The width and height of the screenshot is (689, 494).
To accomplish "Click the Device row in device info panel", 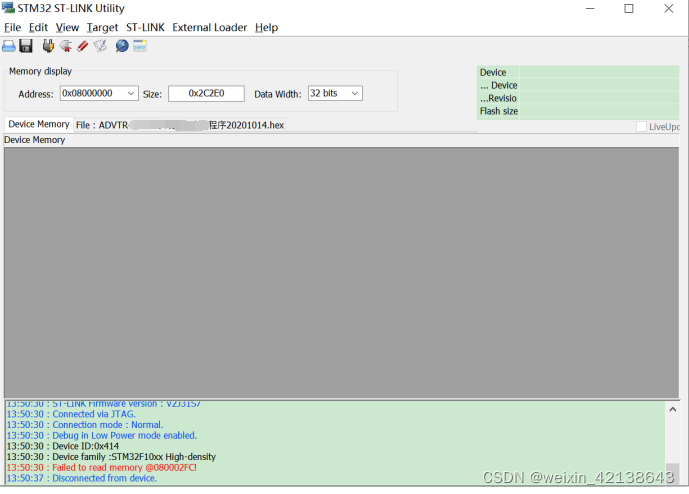I will click(578, 72).
